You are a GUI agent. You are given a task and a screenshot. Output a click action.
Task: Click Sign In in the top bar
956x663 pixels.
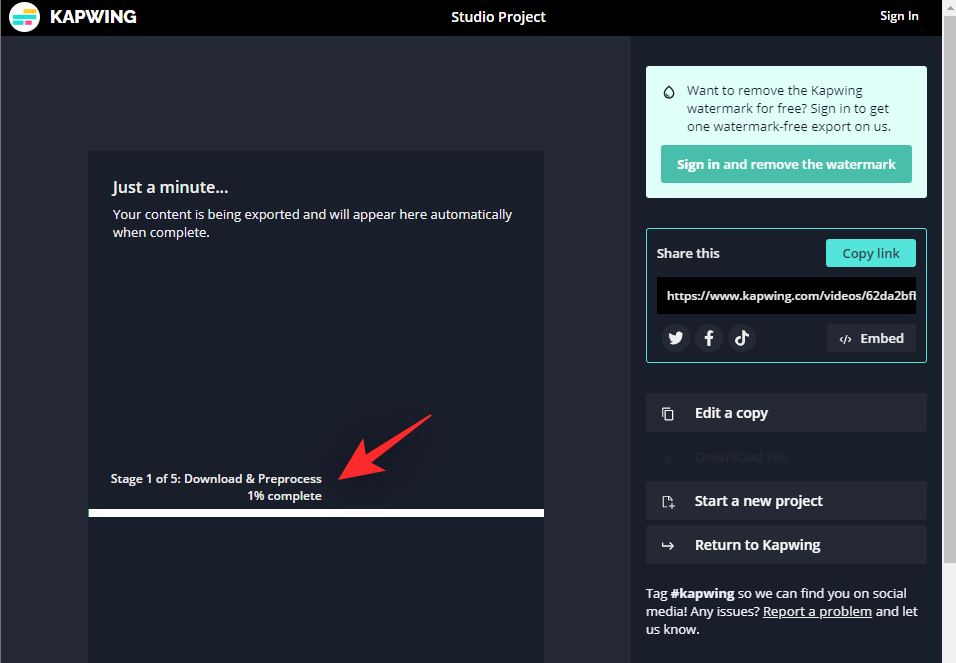point(899,16)
